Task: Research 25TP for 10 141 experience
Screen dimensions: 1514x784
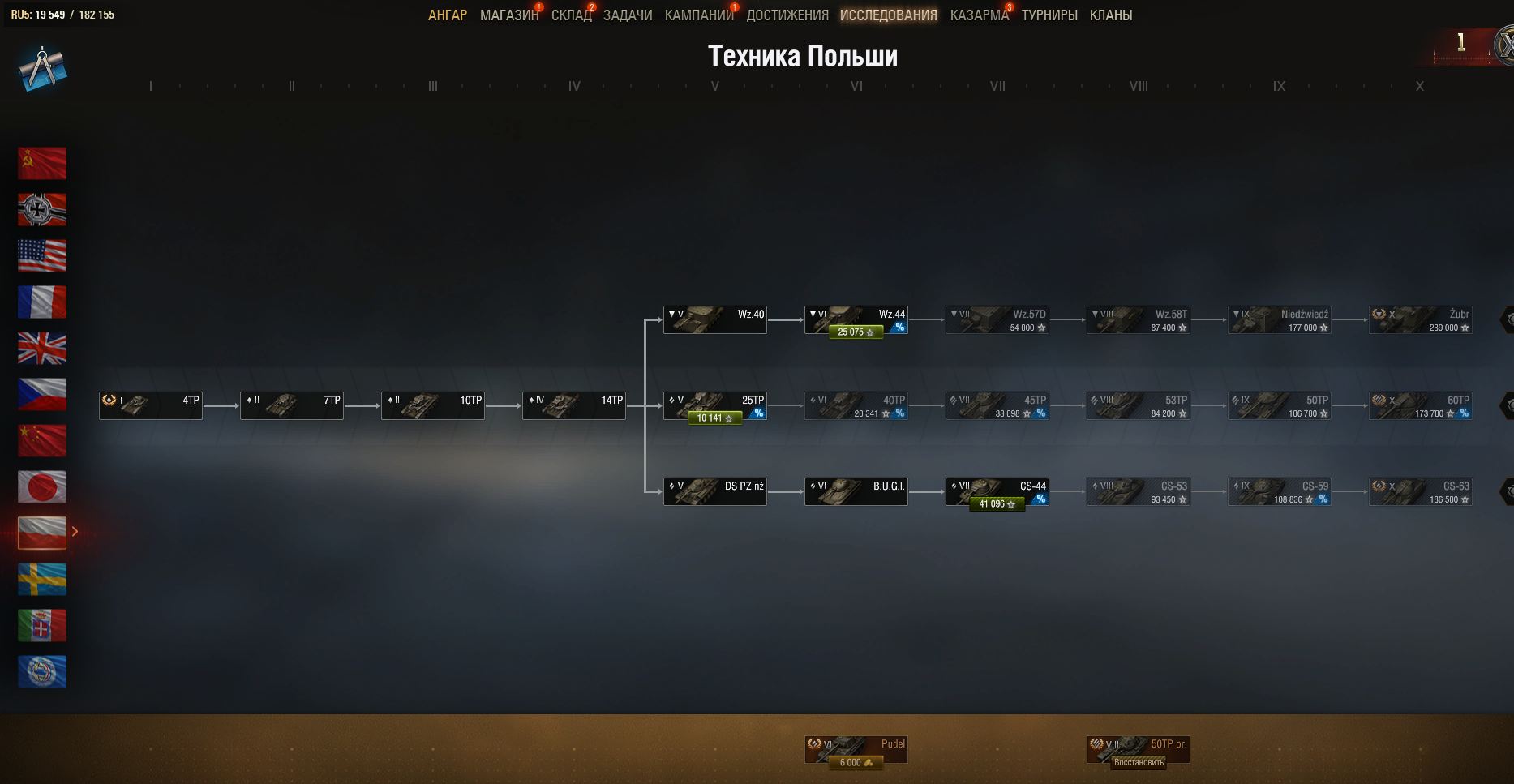Action: pos(715,418)
